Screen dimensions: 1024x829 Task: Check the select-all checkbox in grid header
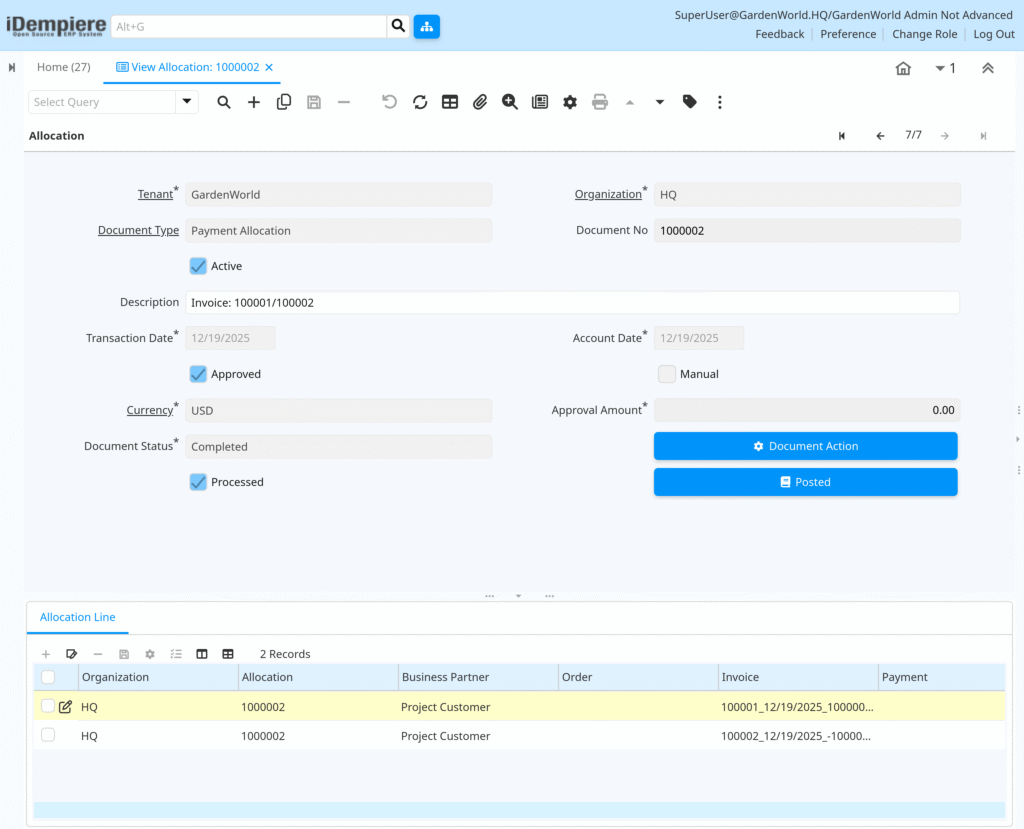coord(48,677)
